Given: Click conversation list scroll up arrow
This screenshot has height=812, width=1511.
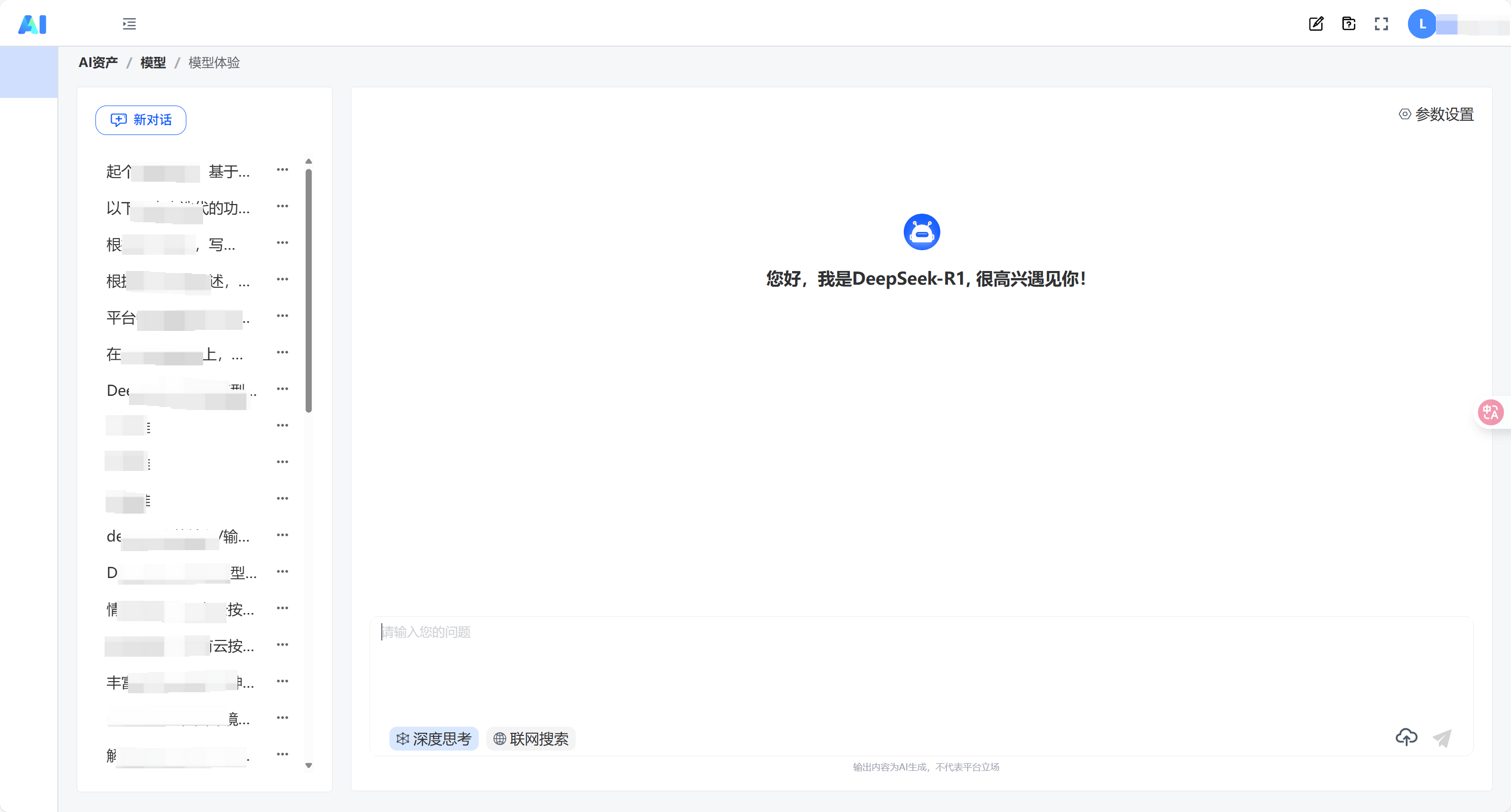Looking at the screenshot, I should [x=309, y=161].
